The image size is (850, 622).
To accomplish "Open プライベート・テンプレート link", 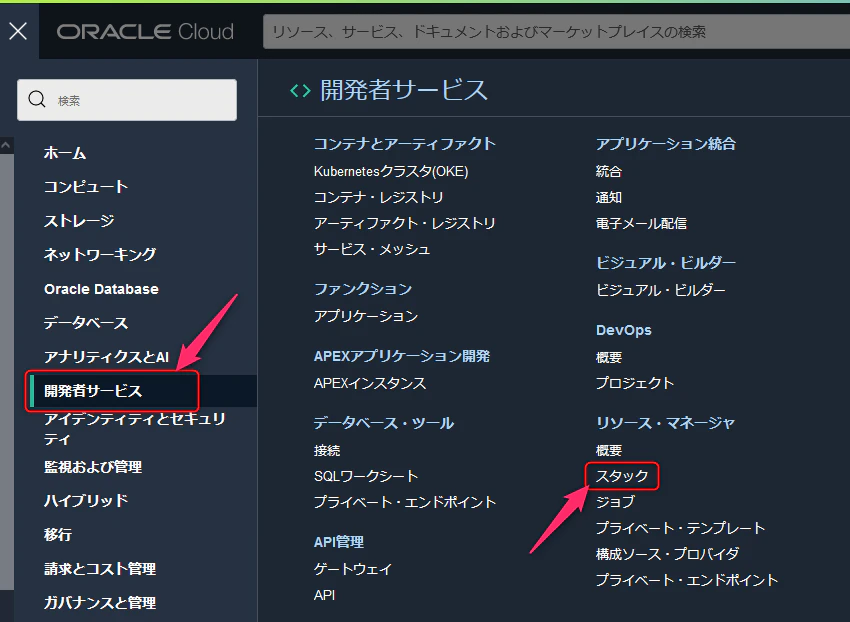I will [680, 528].
